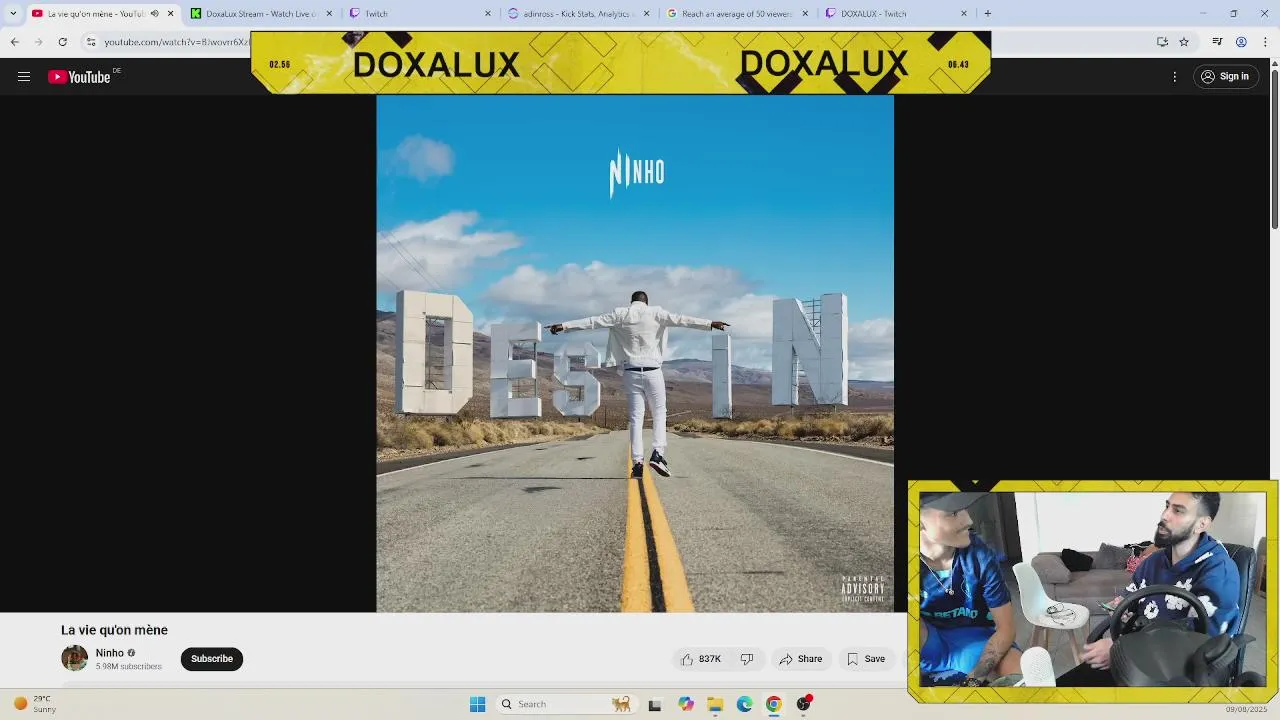
Task: Open Google Chrome from taskbar
Action: 774,704
